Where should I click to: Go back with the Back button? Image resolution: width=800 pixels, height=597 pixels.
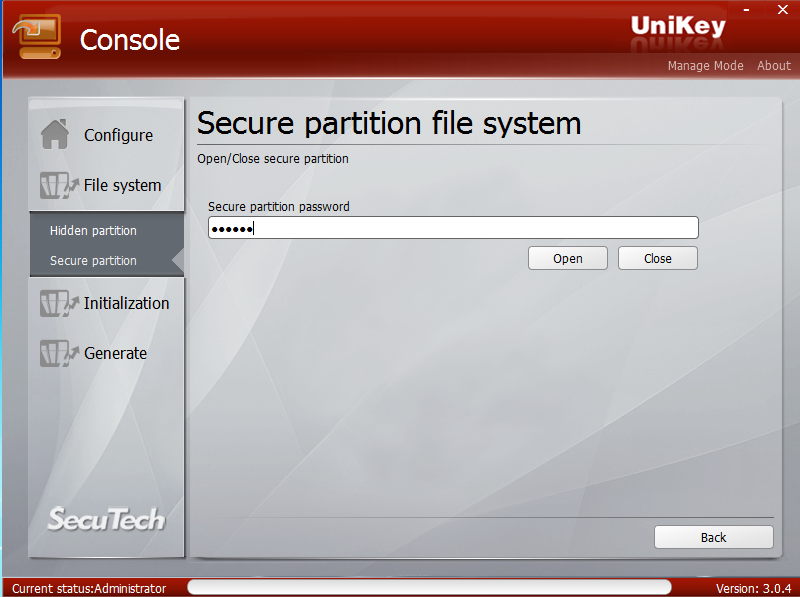714,537
